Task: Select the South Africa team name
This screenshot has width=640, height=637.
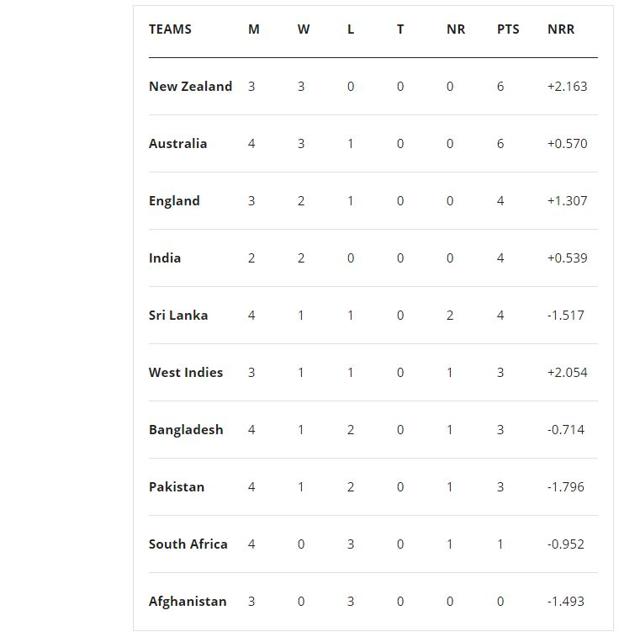Action: [x=188, y=544]
